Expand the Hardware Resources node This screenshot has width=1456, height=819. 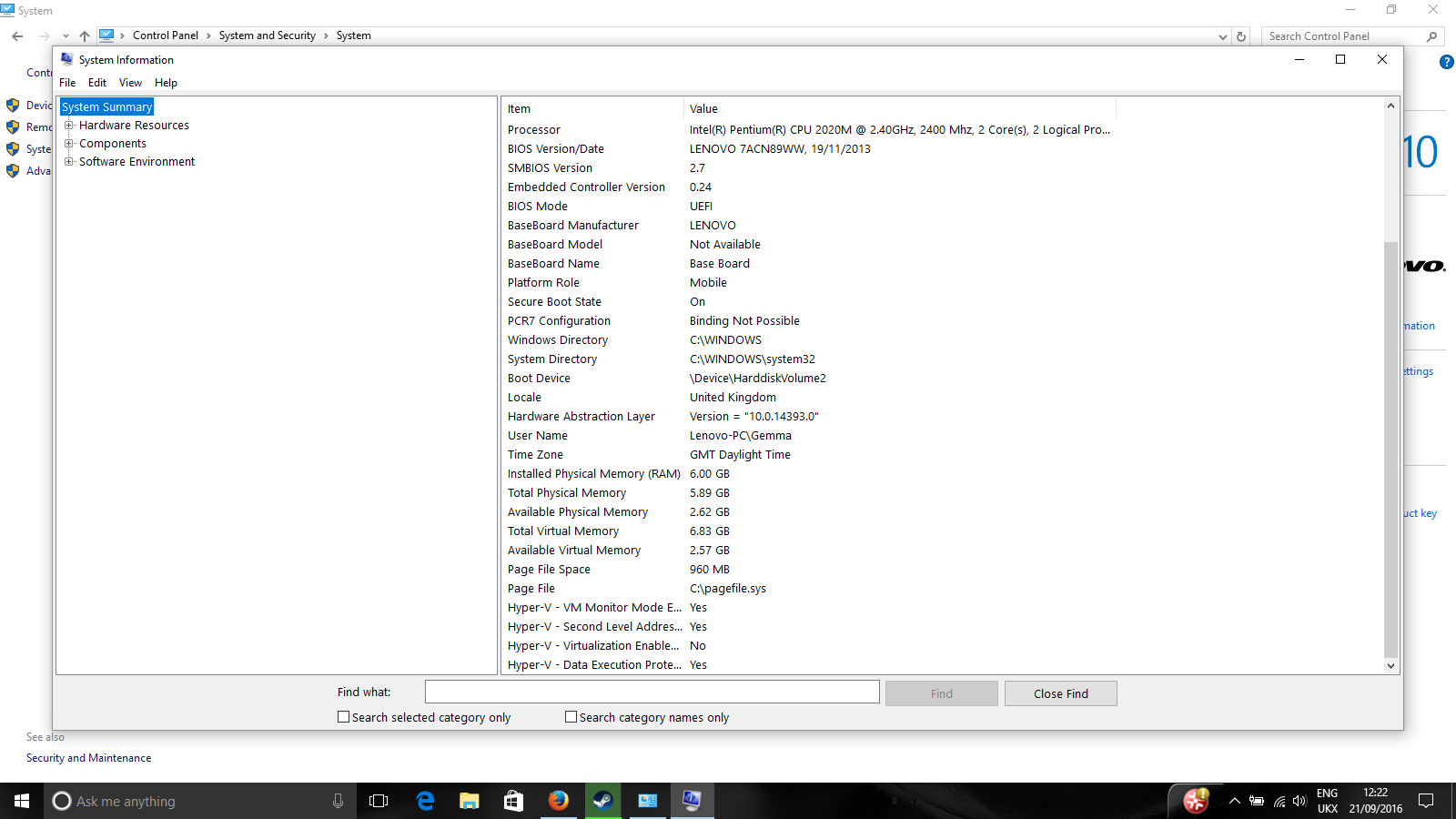point(68,126)
